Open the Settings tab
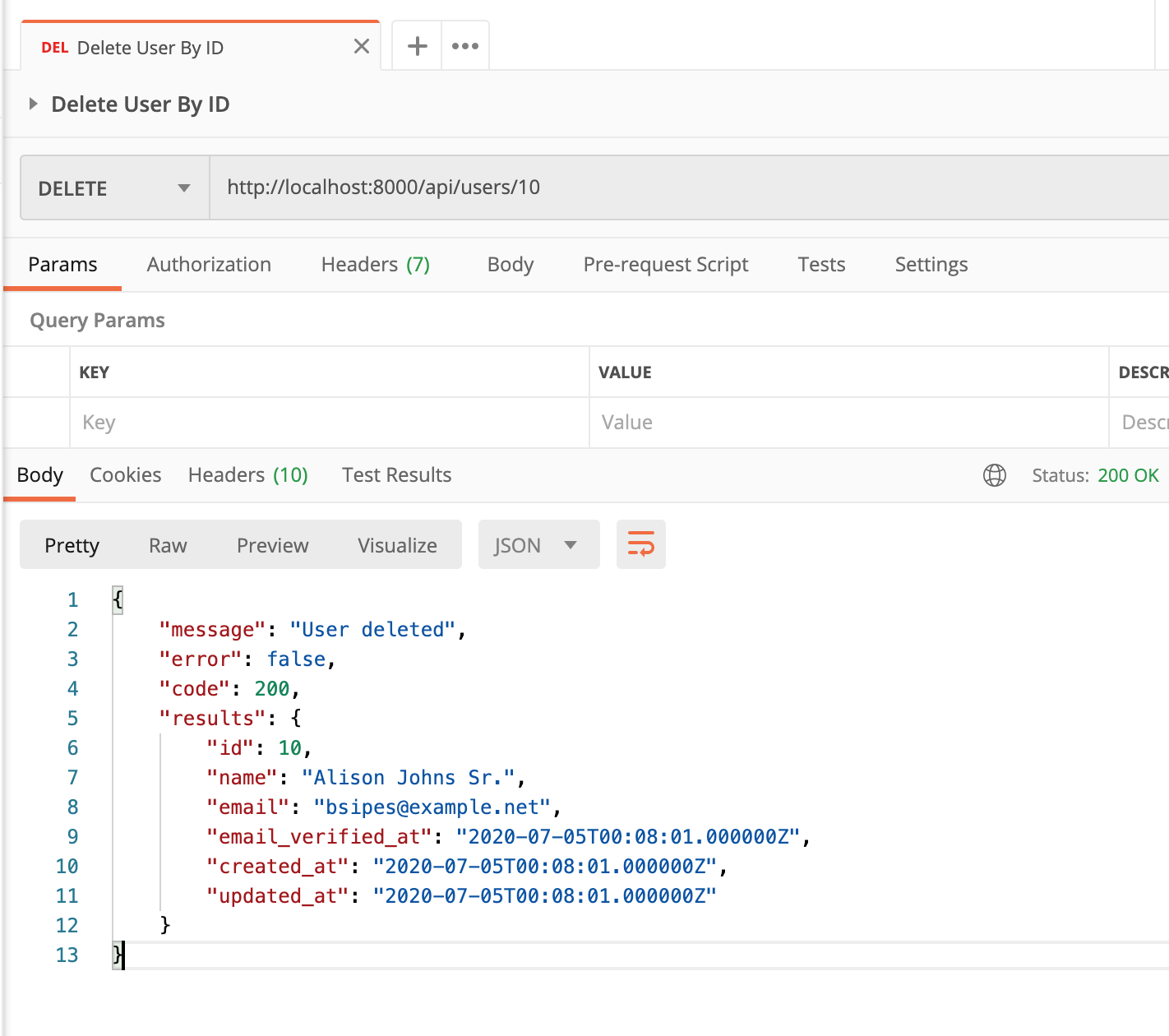The width and height of the screenshot is (1169, 1036). tap(931, 265)
